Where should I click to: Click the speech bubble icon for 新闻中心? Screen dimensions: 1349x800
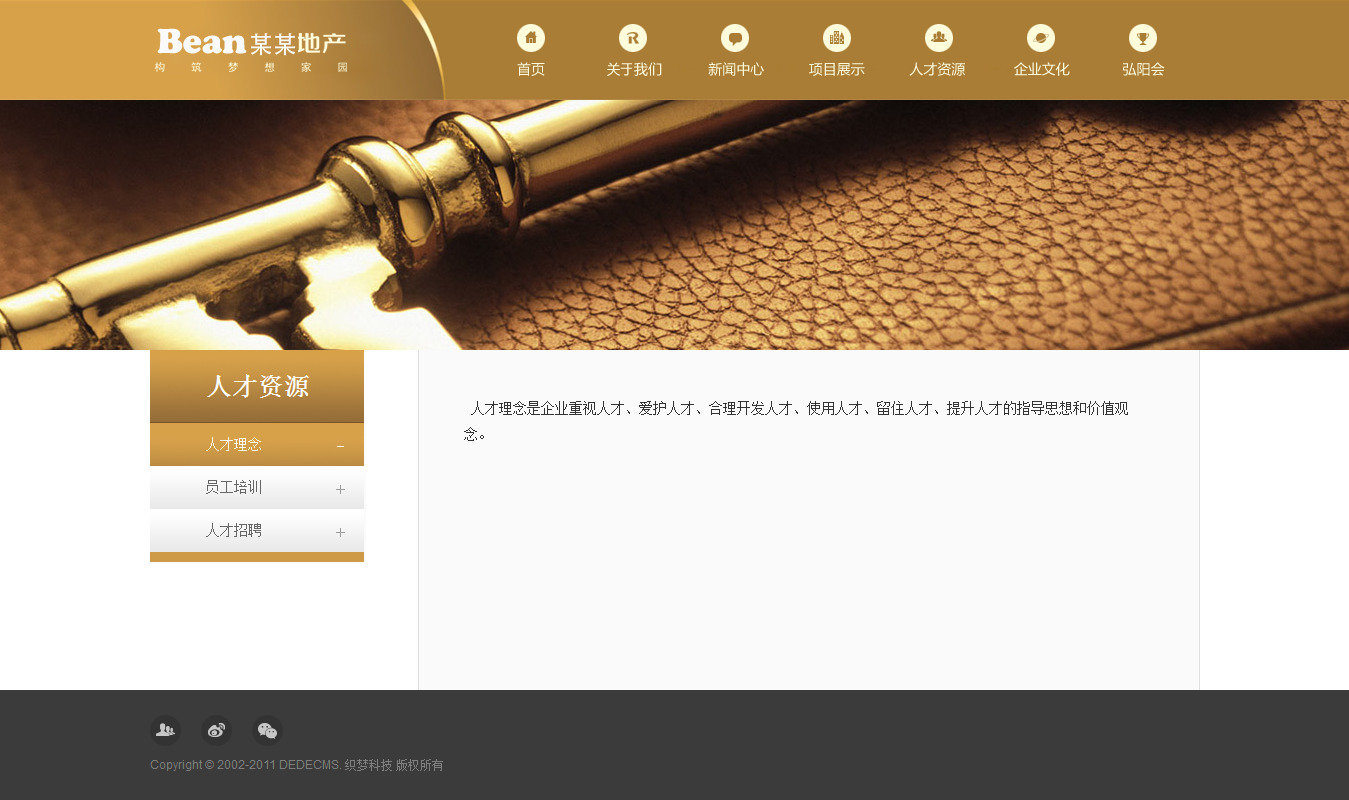735,38
